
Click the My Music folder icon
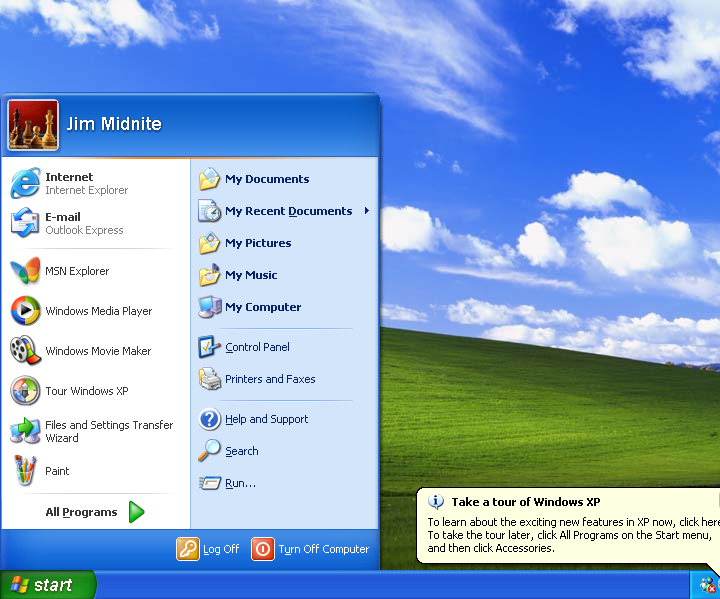[x=209, y=275]
